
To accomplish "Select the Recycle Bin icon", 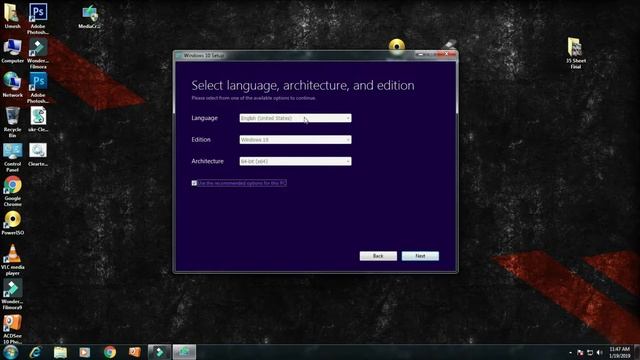I will [12, 122].
